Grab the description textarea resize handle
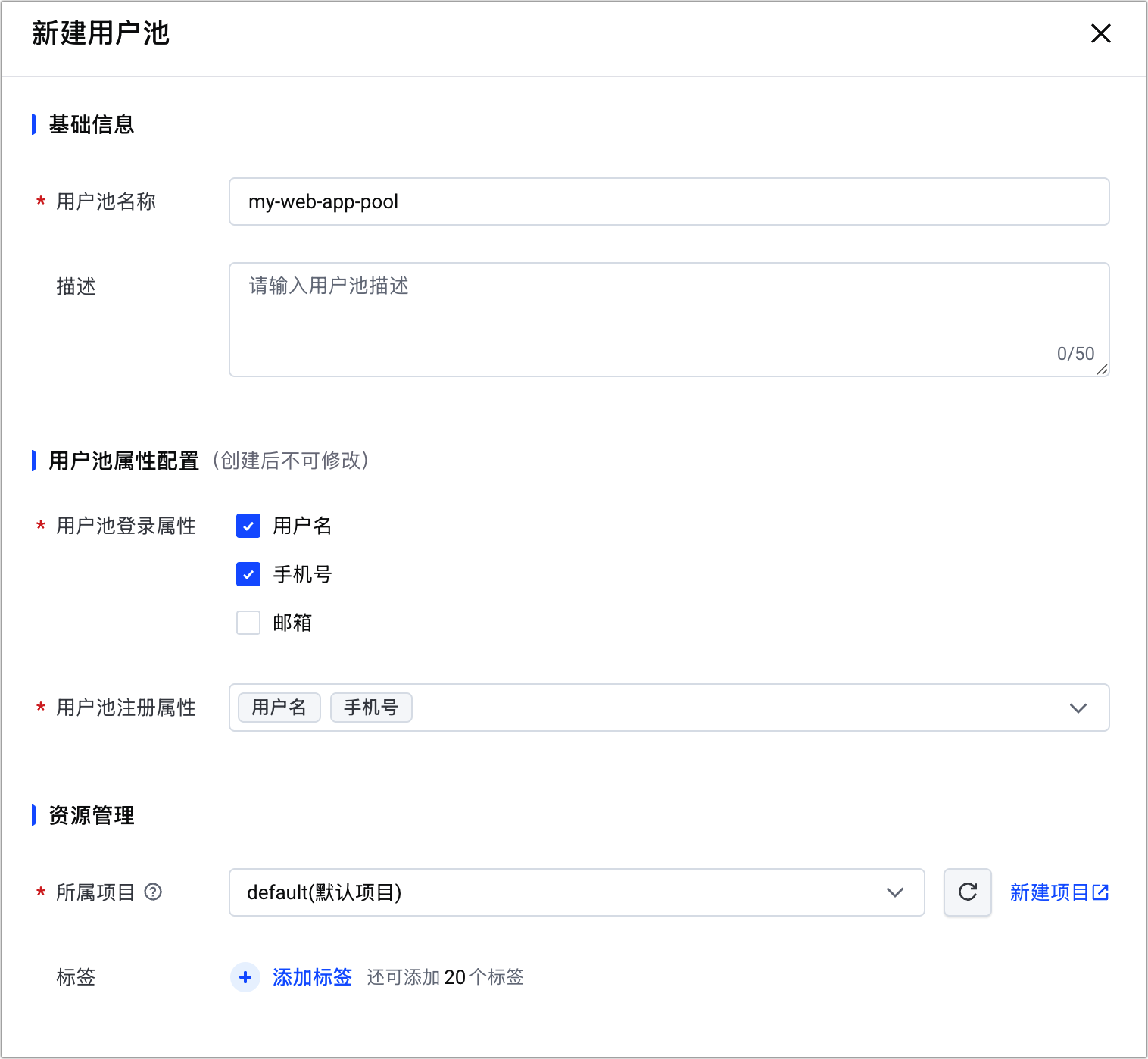This screenshot has width=1148, height=1059. coord(1102,369)
